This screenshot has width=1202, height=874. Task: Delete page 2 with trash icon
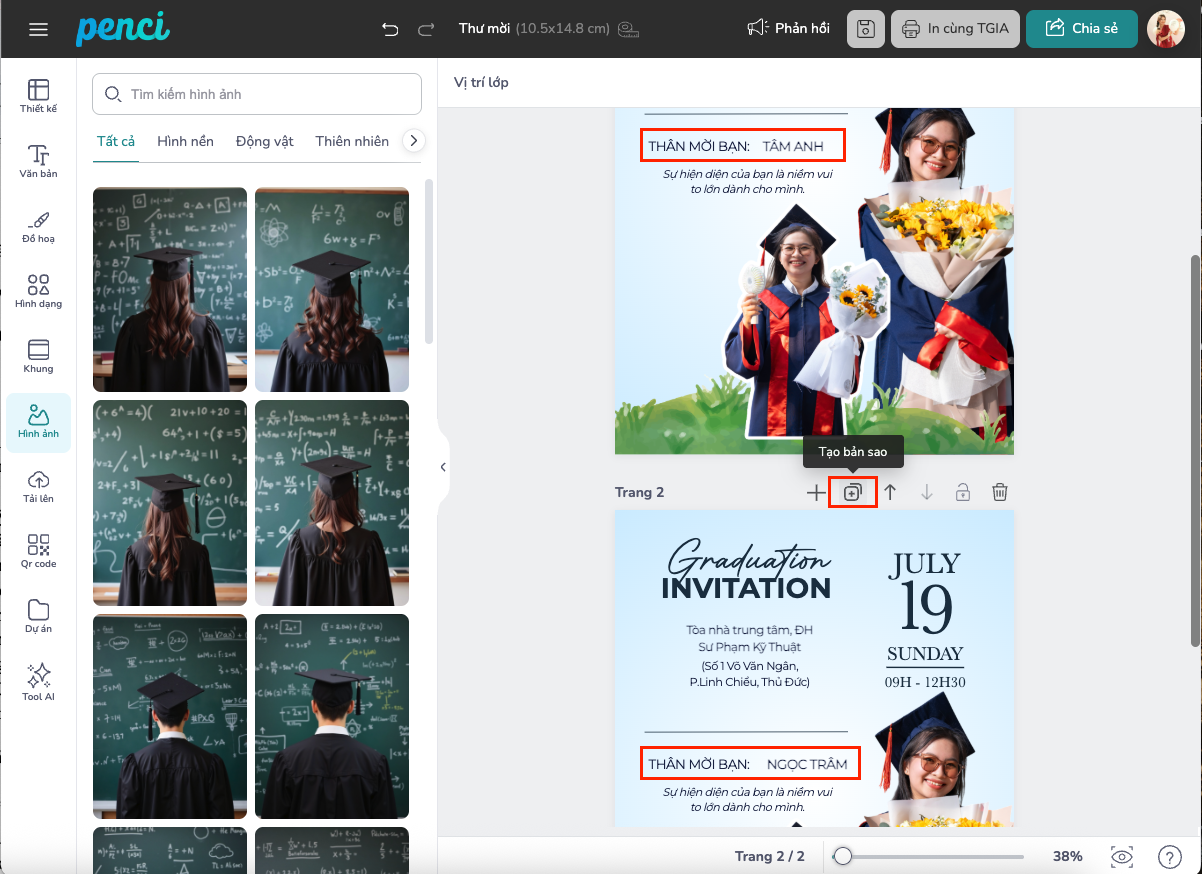point(999,492)
